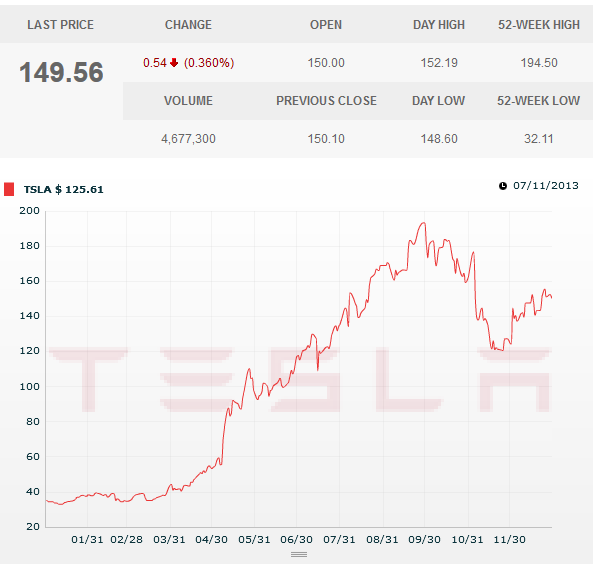Screen dimensions: 593x564
Task: Select the CHANGE column header
Action: [x=188, y=25]
